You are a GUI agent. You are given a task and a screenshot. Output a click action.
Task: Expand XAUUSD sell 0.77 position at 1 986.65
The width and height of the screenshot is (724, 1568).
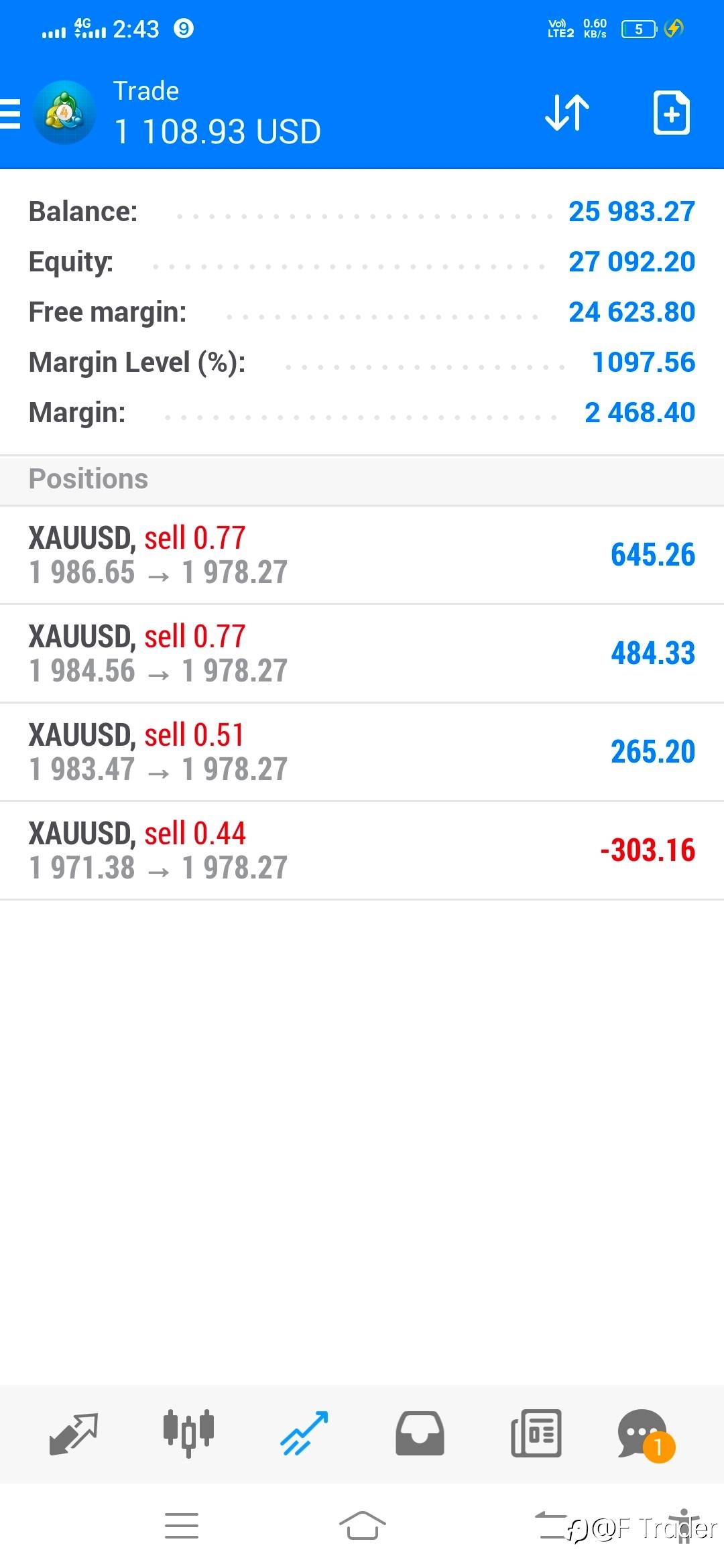pyautogui.click(x=362, y=556)
